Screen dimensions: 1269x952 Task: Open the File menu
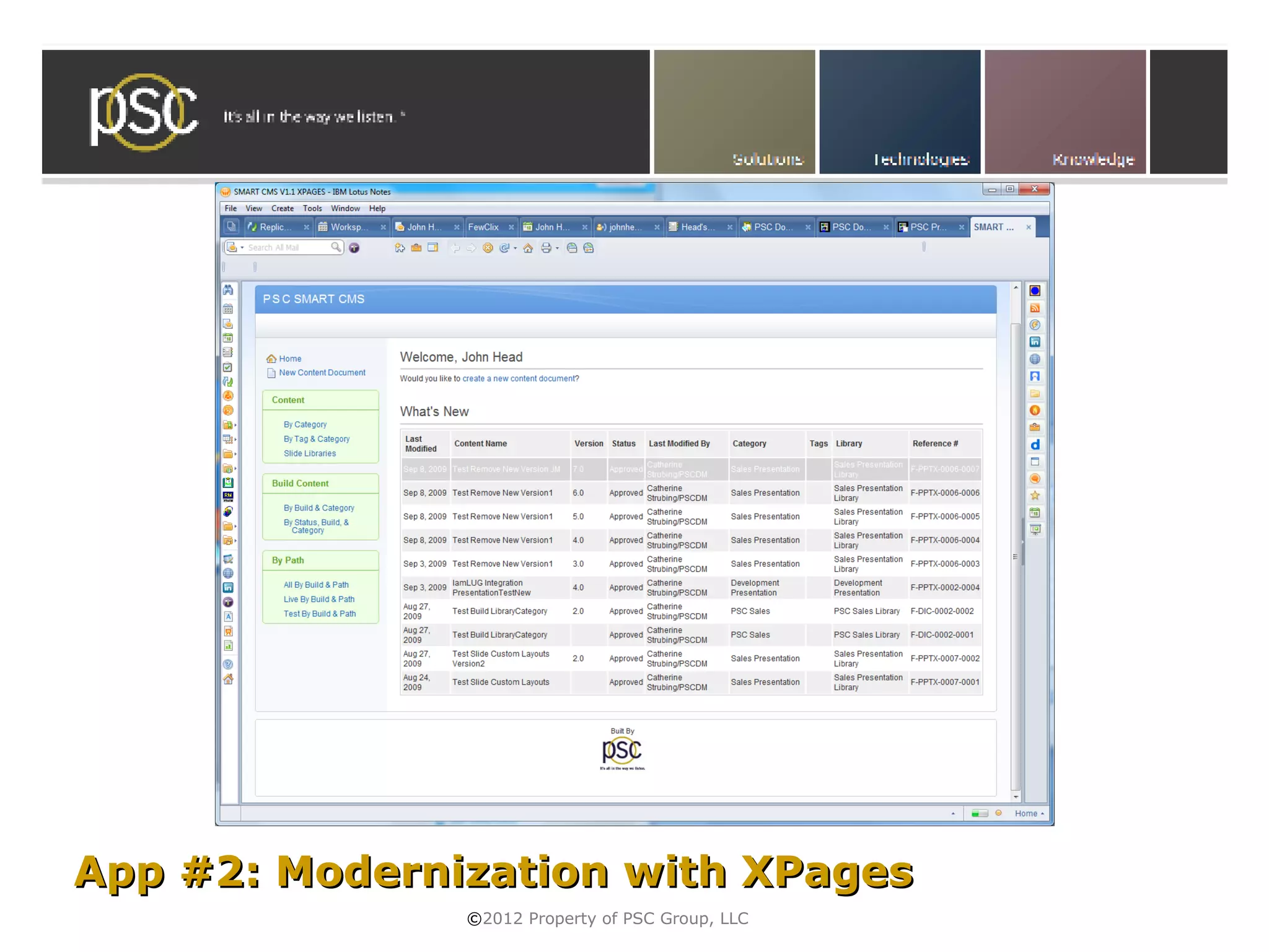coord(231,208)
